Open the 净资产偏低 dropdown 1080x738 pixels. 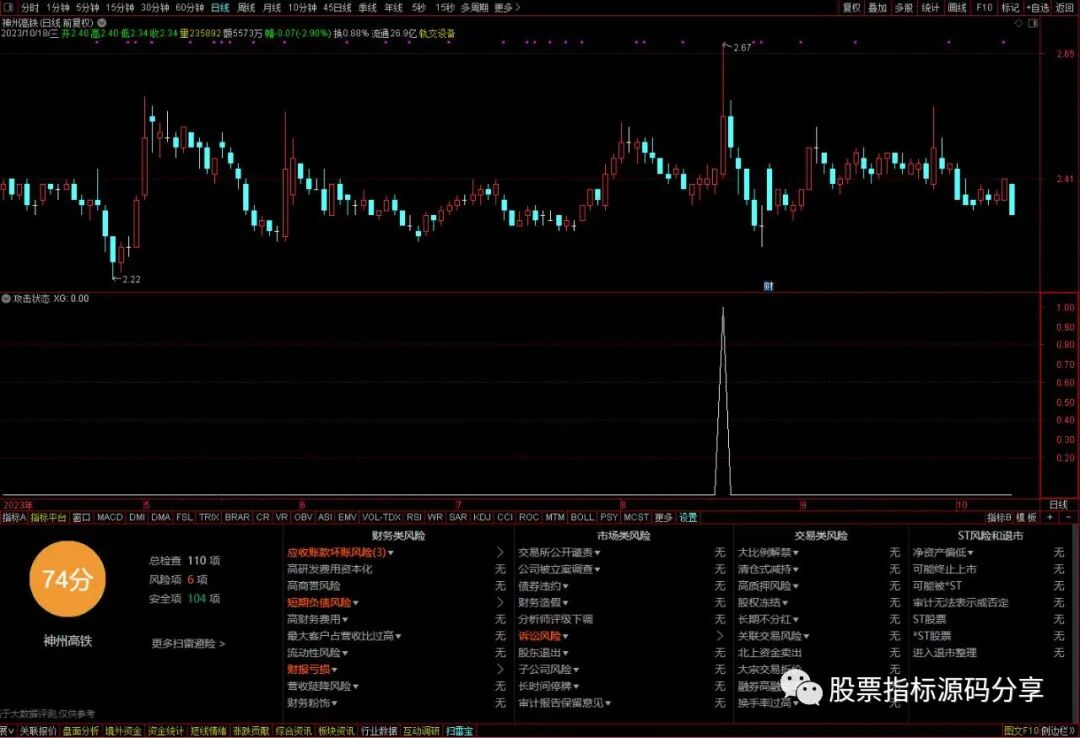click(943, 553)
